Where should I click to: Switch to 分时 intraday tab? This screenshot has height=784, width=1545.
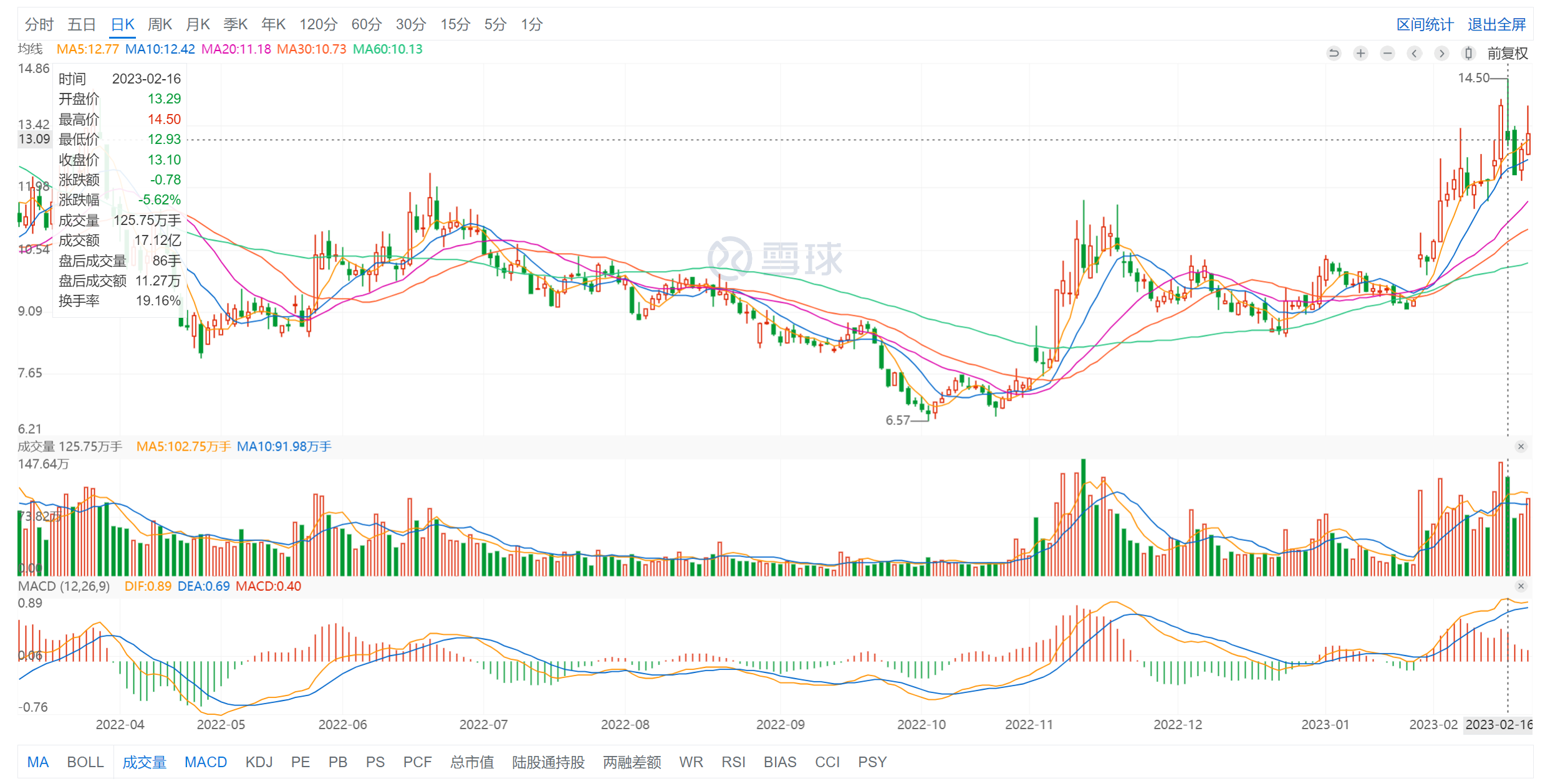39,24
